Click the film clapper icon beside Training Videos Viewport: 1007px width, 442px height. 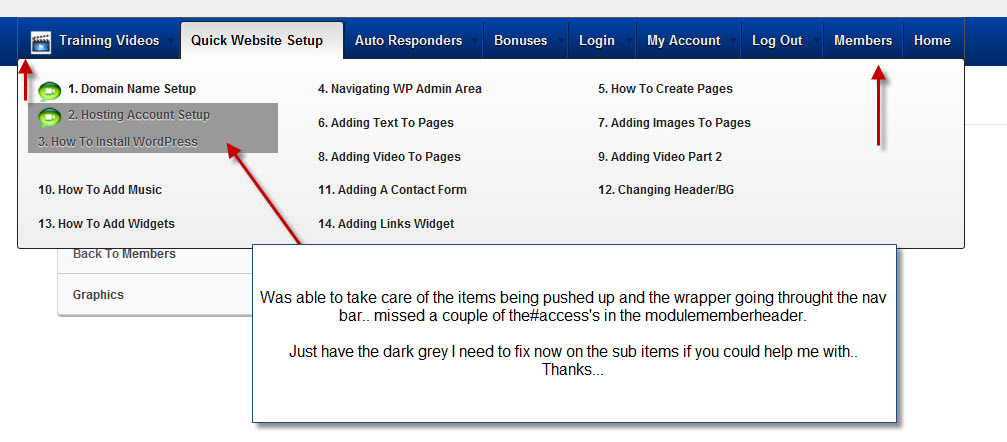tap(41, 41)
